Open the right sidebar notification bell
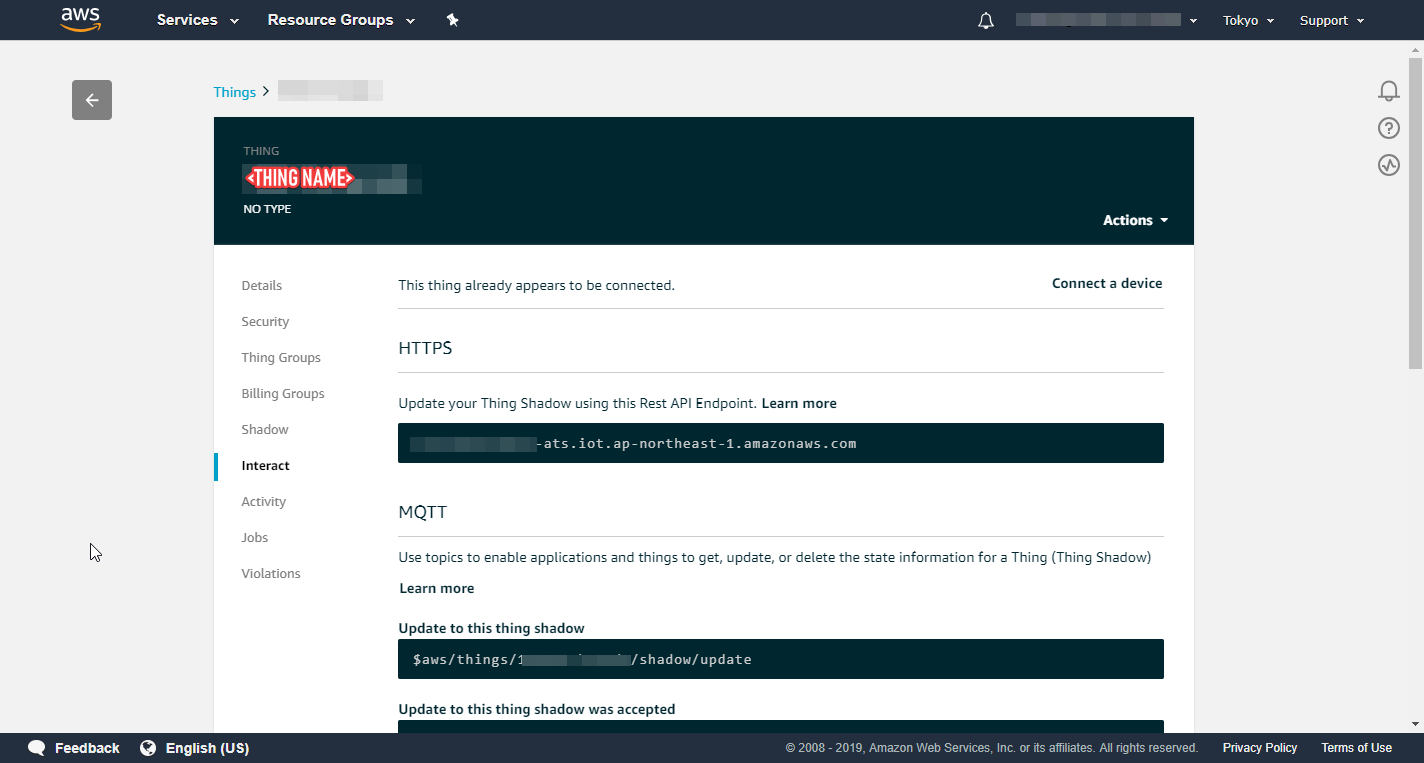This screenshot has width=1424, height=763. [1388, 91]
